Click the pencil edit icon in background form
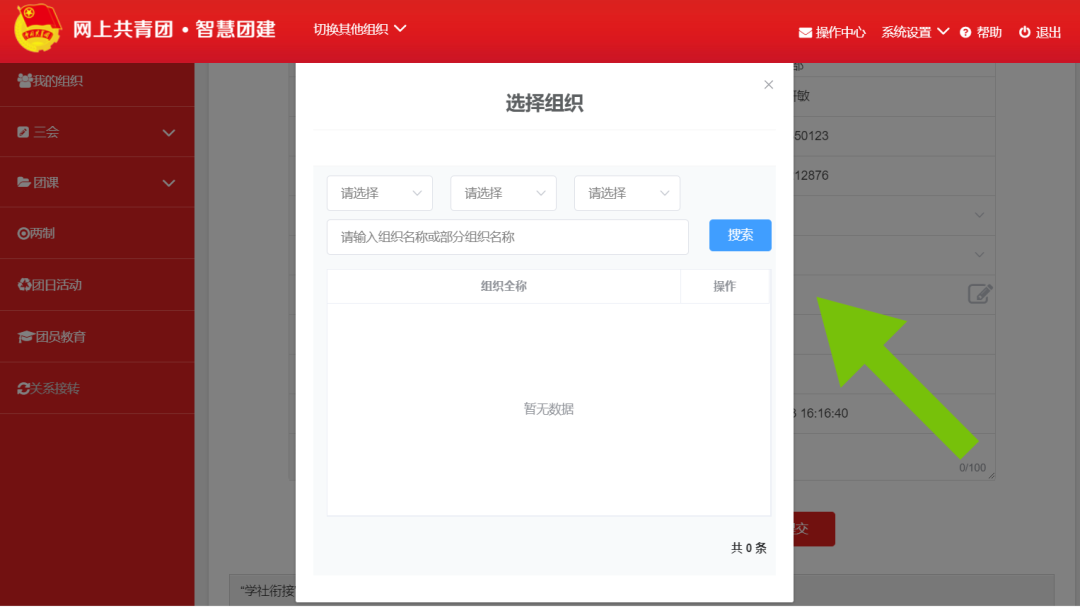 [x=980, y=294]
